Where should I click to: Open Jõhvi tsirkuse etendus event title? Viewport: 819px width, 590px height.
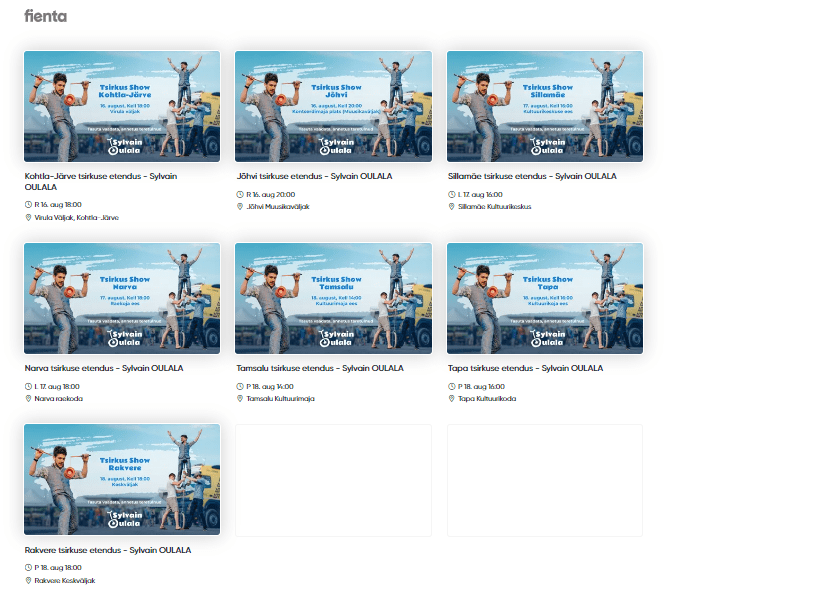314,176
